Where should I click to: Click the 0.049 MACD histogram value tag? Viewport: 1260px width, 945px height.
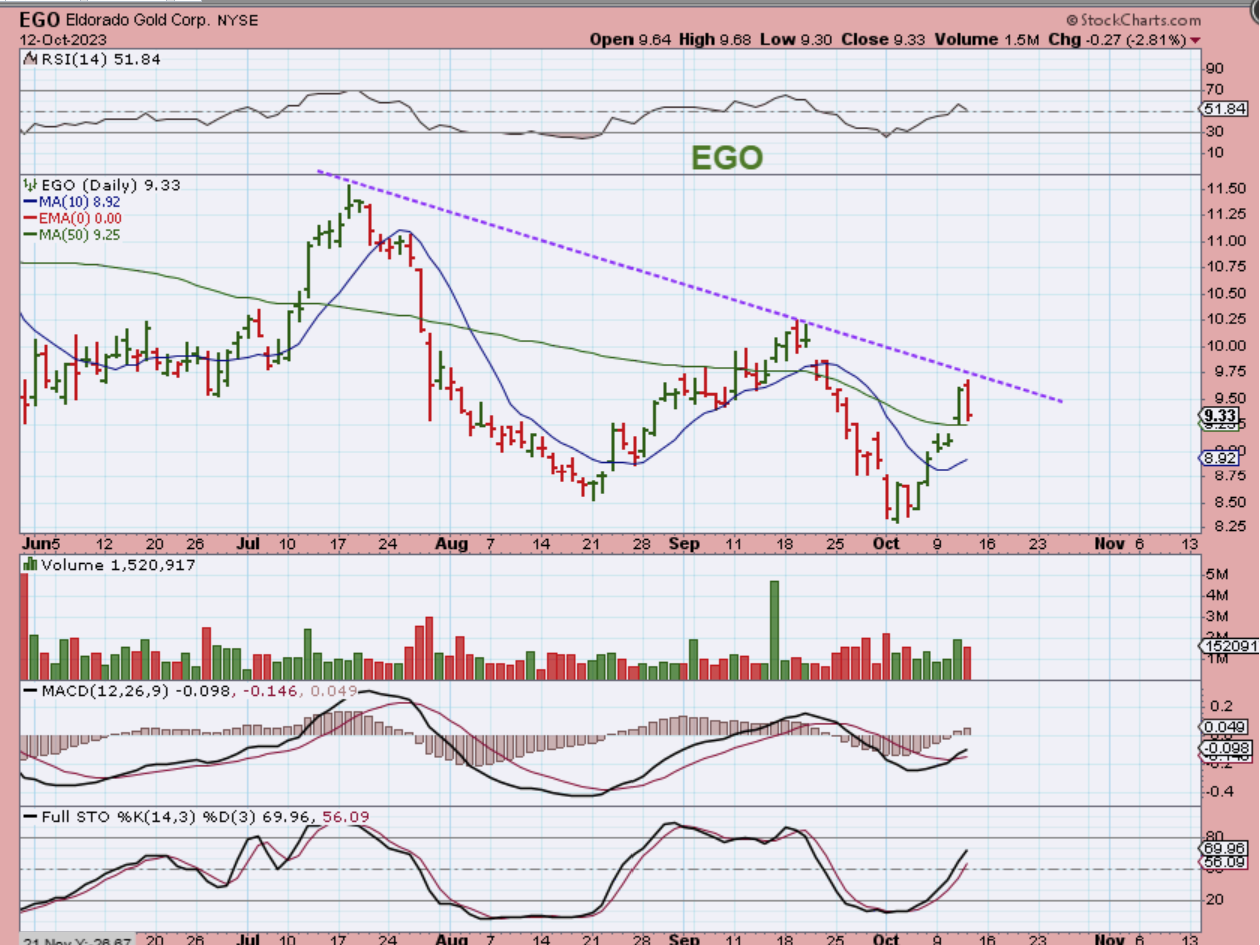pos(1223,727)
